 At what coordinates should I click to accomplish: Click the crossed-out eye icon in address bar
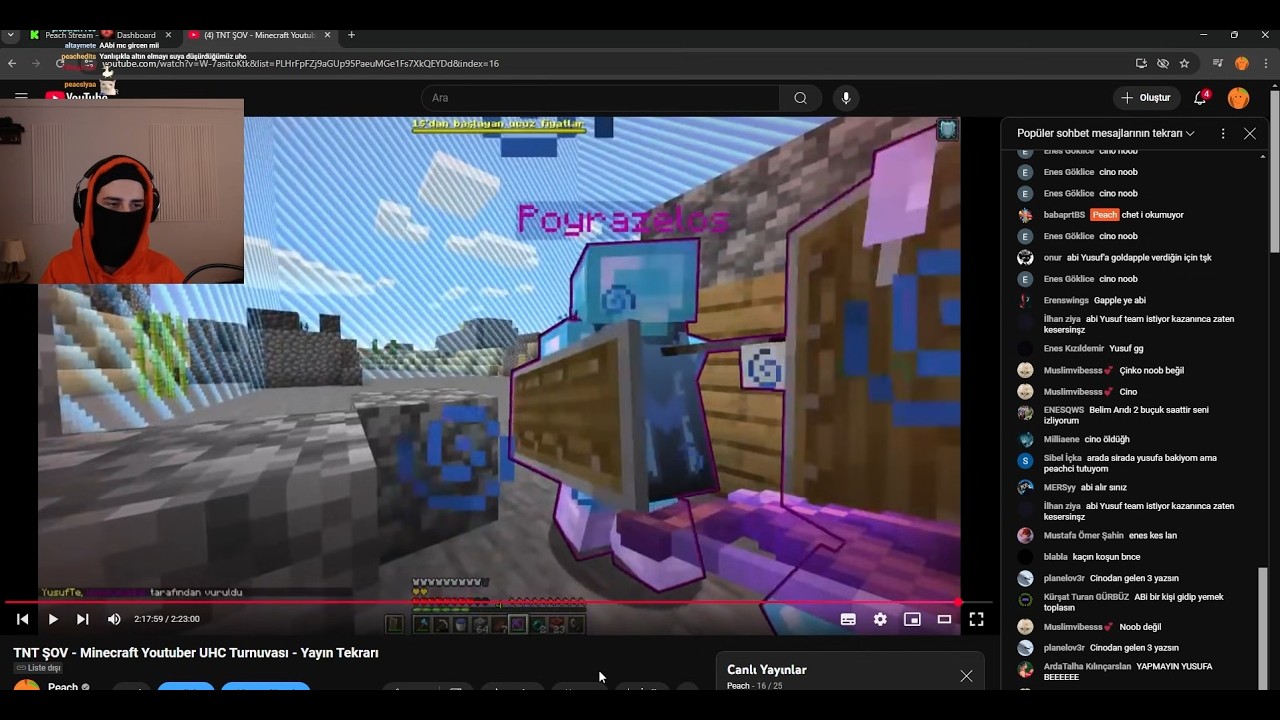coord(1163,63)
